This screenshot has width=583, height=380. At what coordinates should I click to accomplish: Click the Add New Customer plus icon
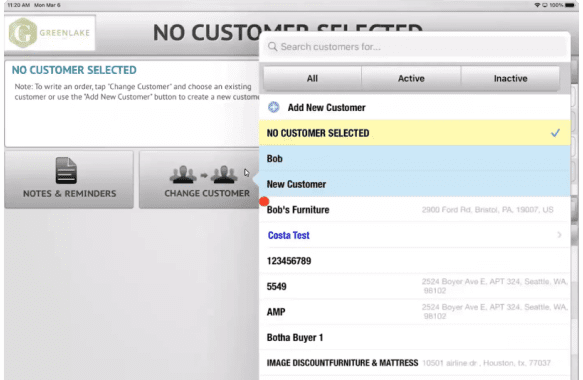click(x=274, y=107)
